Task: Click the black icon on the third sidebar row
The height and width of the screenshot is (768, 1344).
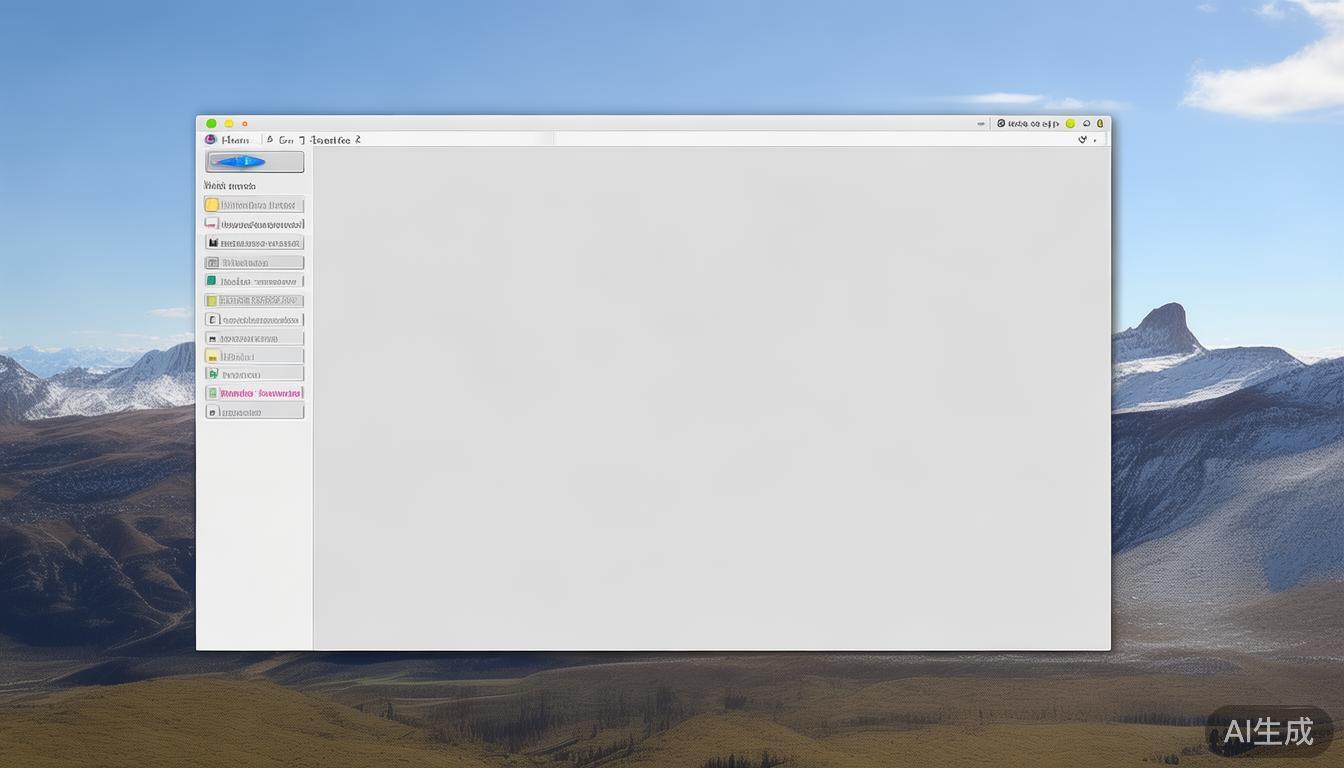Action: tap(212, 243)
